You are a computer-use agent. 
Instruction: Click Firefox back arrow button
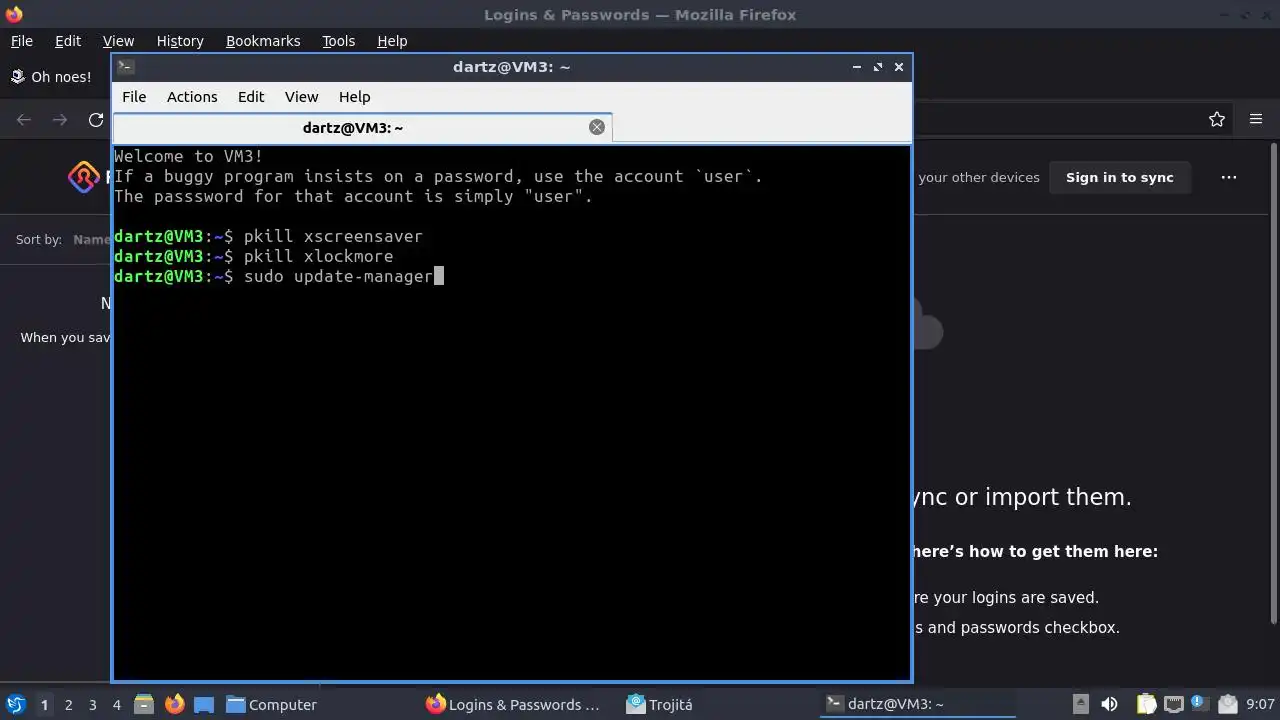(x=24, y=120)
